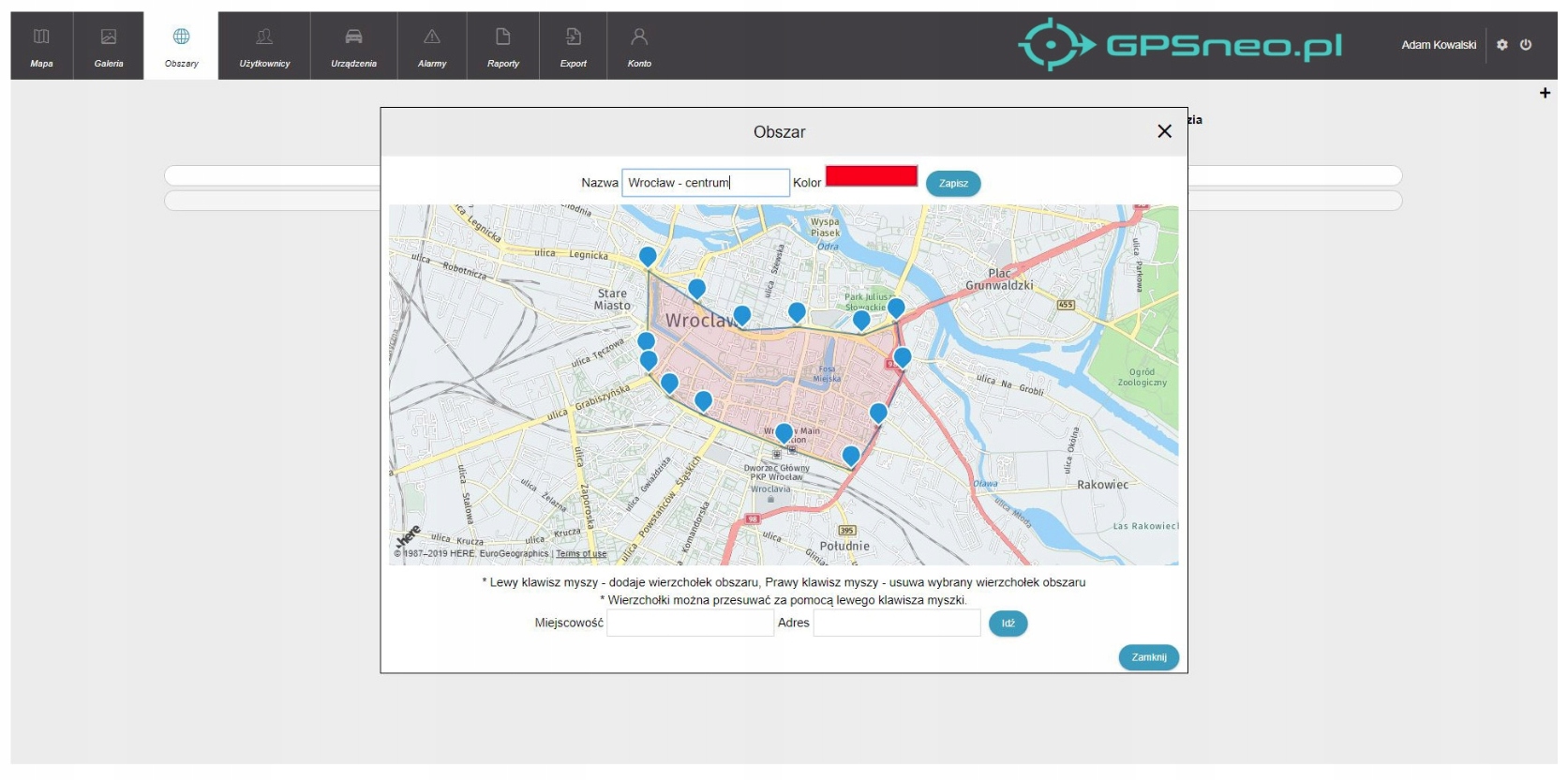Click the Adam Kowalski username
The image size is (1568, 782).
click(1439, 44)
